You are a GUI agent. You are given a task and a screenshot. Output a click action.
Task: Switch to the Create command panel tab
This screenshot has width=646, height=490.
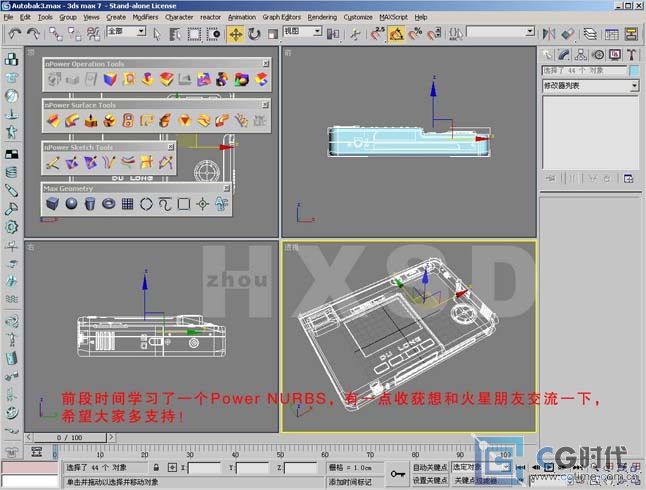click(x=547, y=54)
